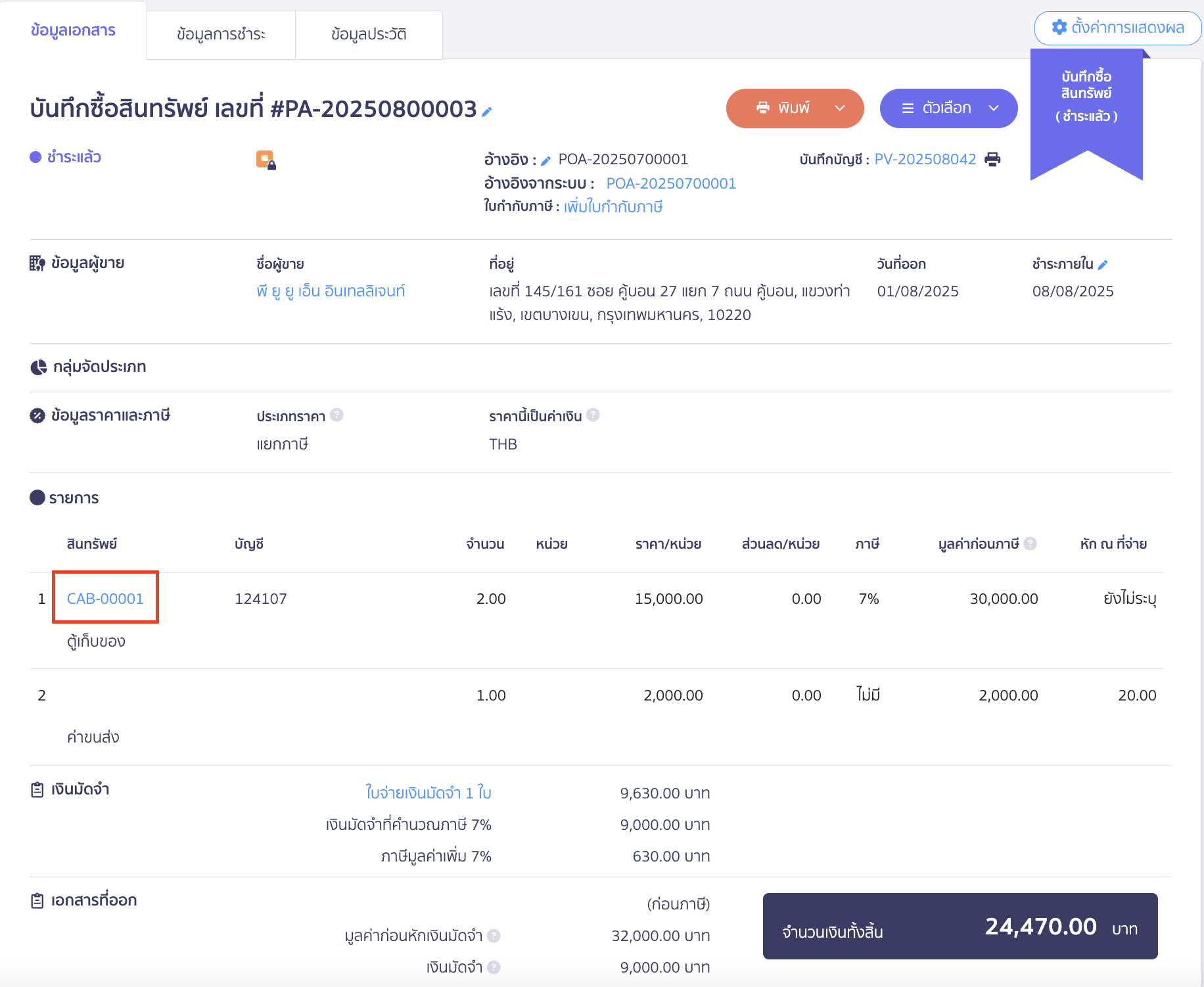Viewport: 1204px width, 987px height.
Task: Open vendor พี ยู ยู เอ็น อินเทลลิเจนท์
Action: [x=331, y=290]
